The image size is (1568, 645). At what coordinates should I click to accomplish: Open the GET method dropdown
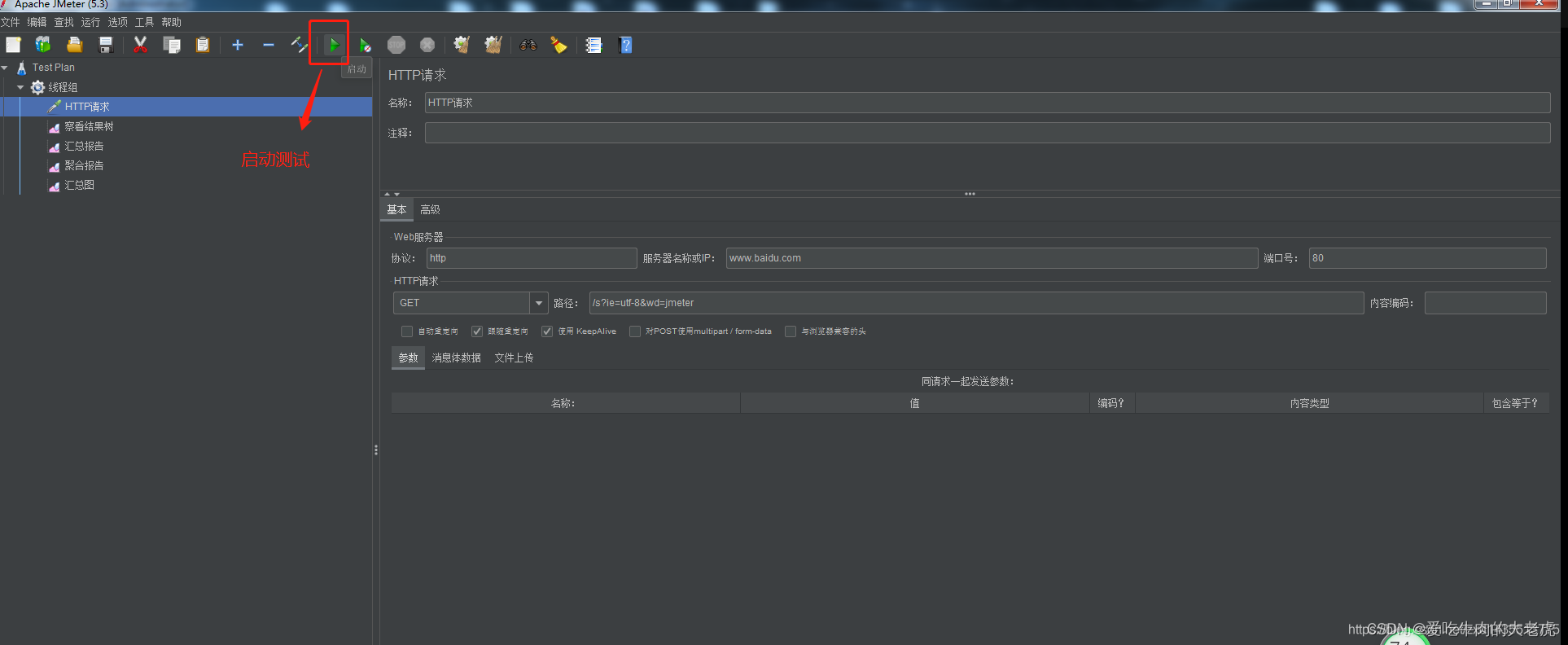coord(538,303)
